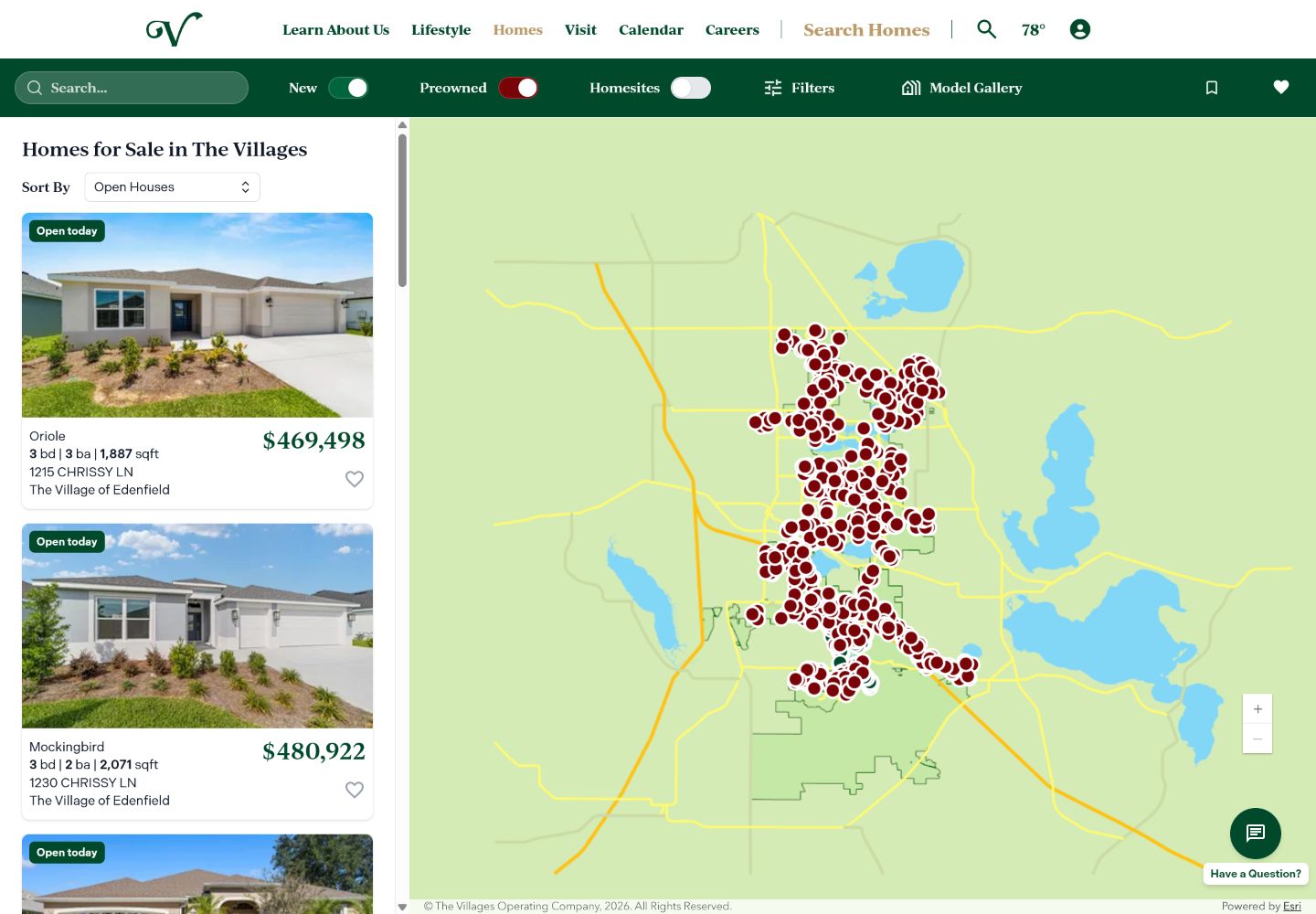The height and width of the screenshot is (914, 1316).
Task: Click Open today badge on Oriole listing
Action: click(67, 231)
